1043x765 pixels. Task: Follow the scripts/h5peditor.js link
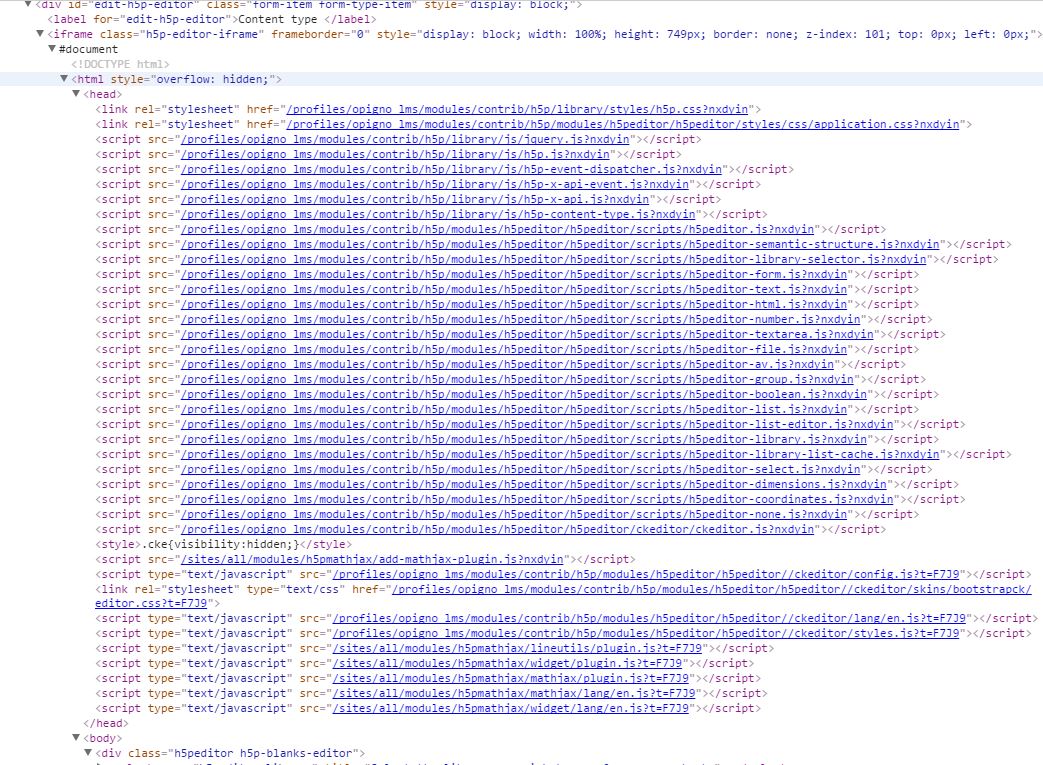coord(498,230)
